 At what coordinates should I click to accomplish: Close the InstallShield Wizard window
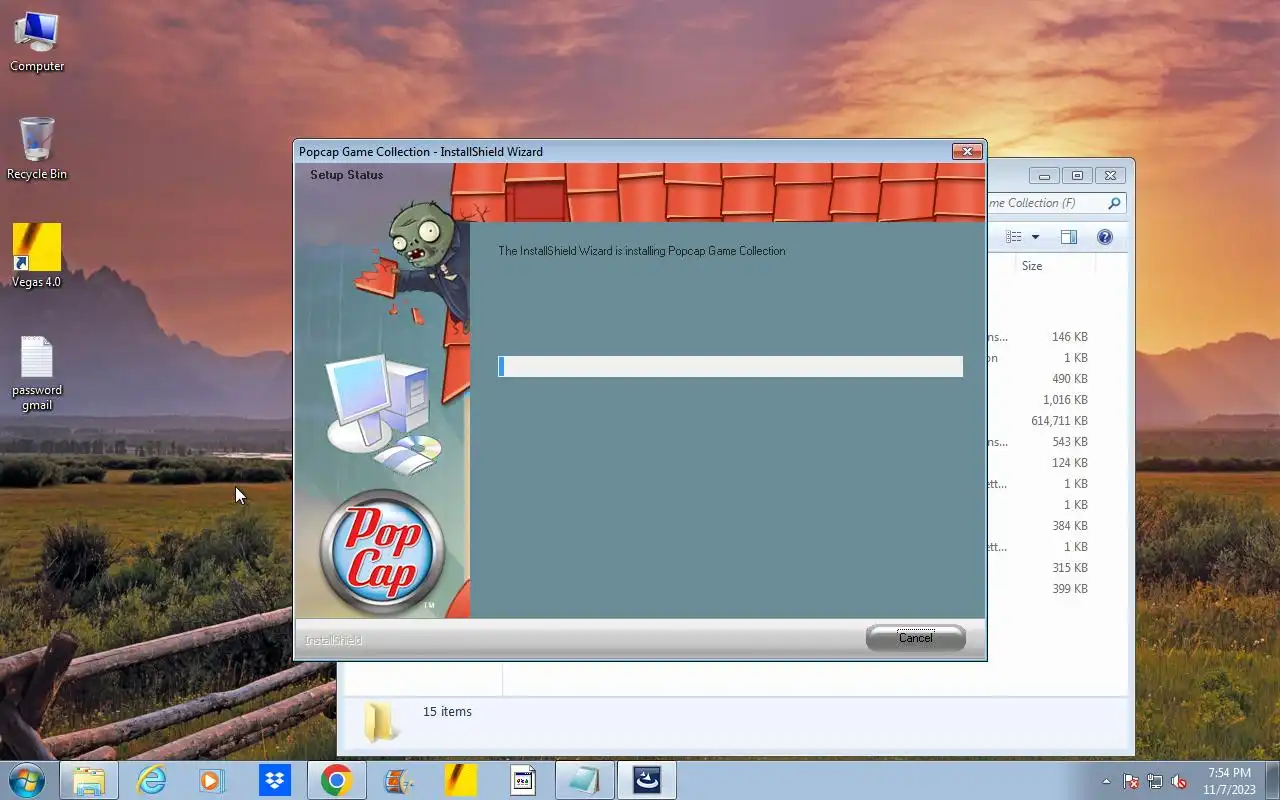click(x=966, y=152)
